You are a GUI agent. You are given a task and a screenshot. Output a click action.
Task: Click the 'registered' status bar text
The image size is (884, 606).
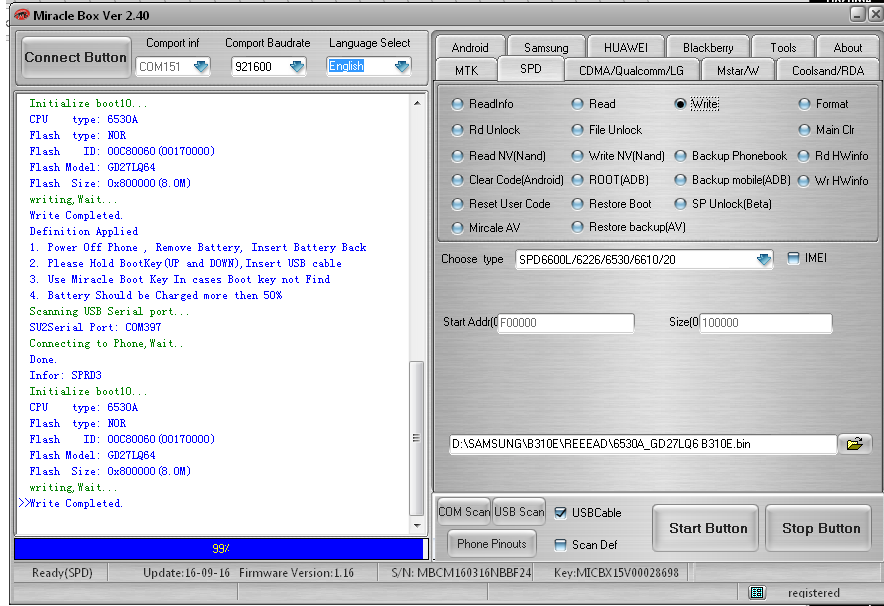pyautogui.click(x=813, y=592)
